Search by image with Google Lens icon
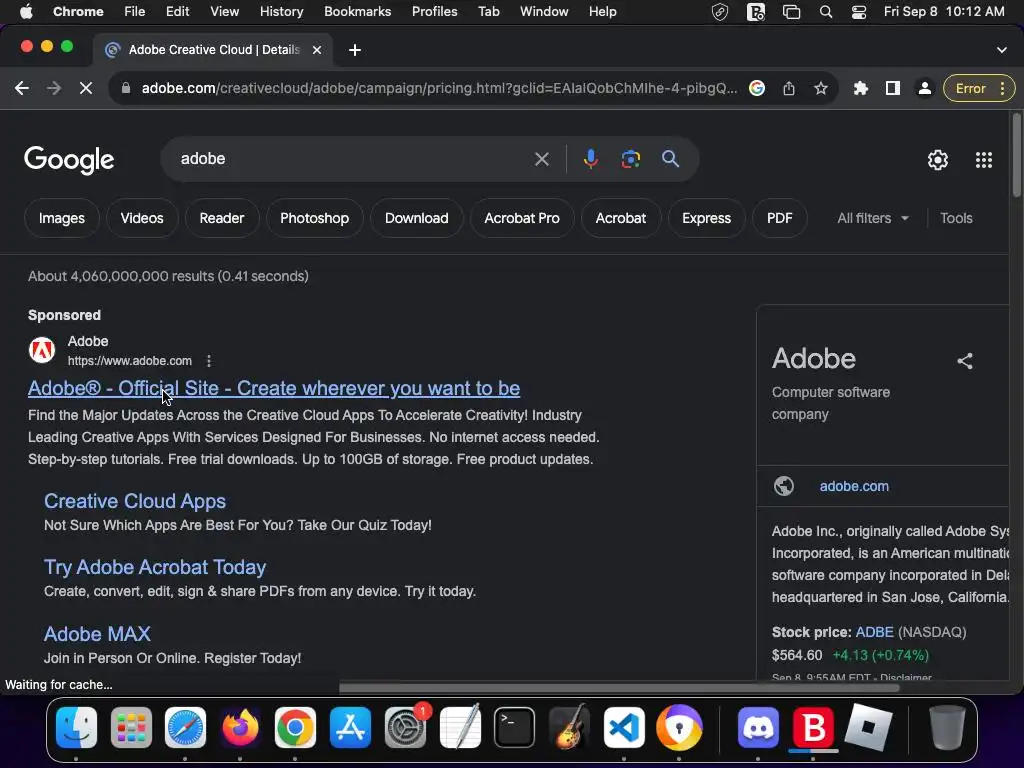The width and height of the screenshot is (1024, 768). [630, 159]
